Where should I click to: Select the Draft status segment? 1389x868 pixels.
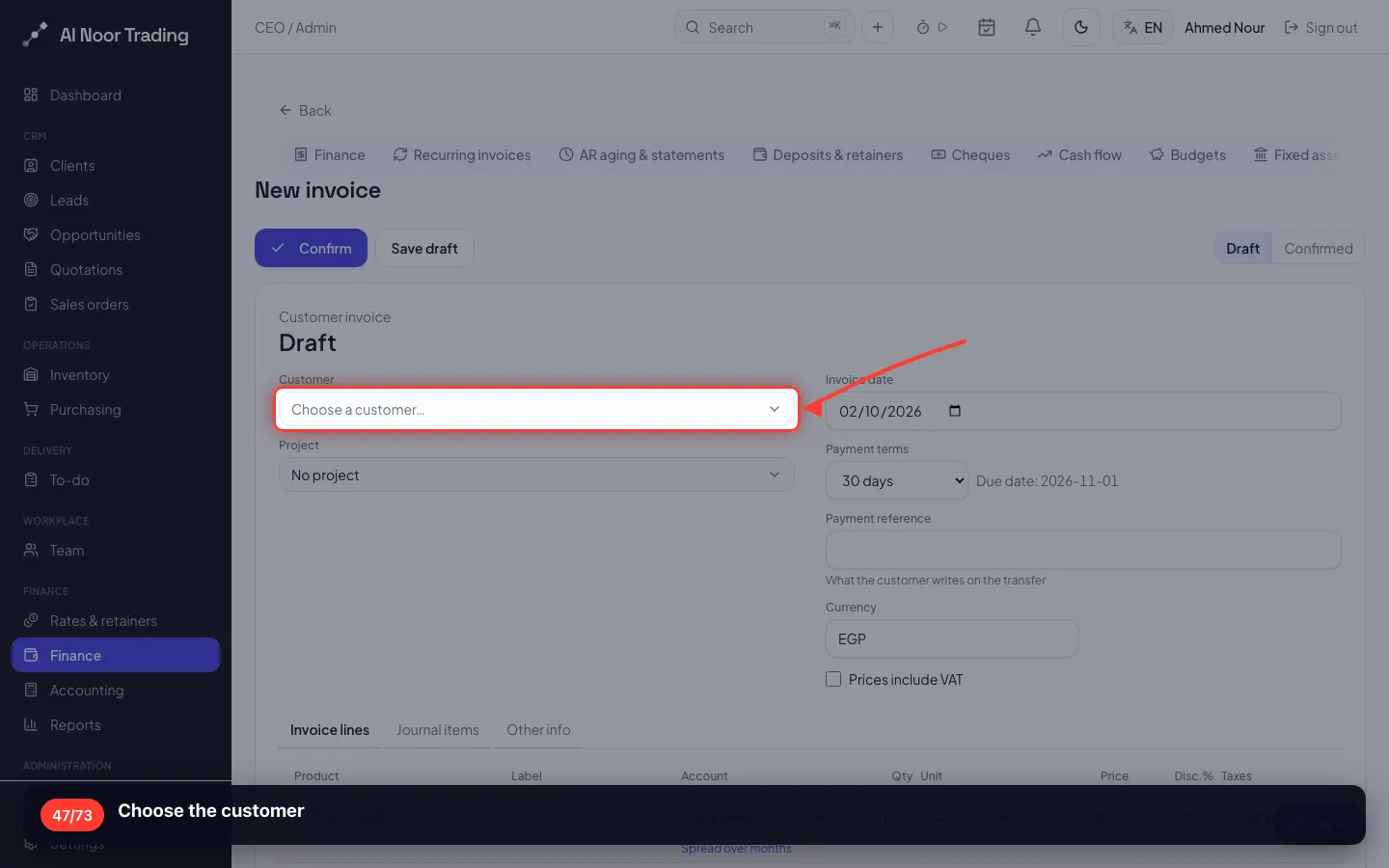[1242, 248]
